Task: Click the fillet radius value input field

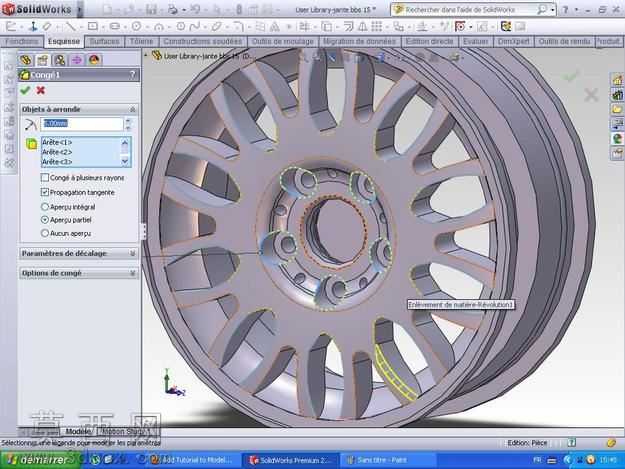Action: [x=82, y=124]
